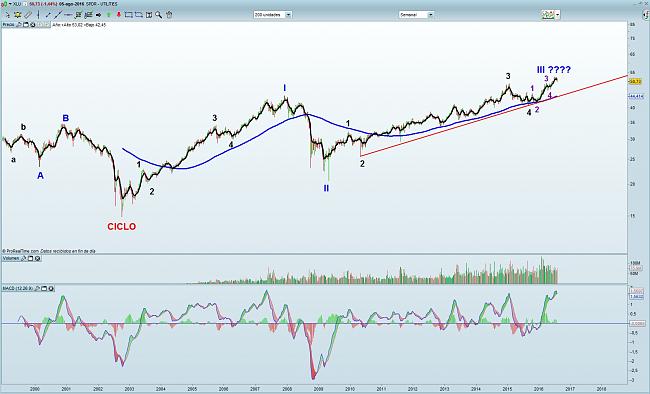Open MACD indicator wrench settings
This screenshot has height=394, width=650.
coord(36,288)
